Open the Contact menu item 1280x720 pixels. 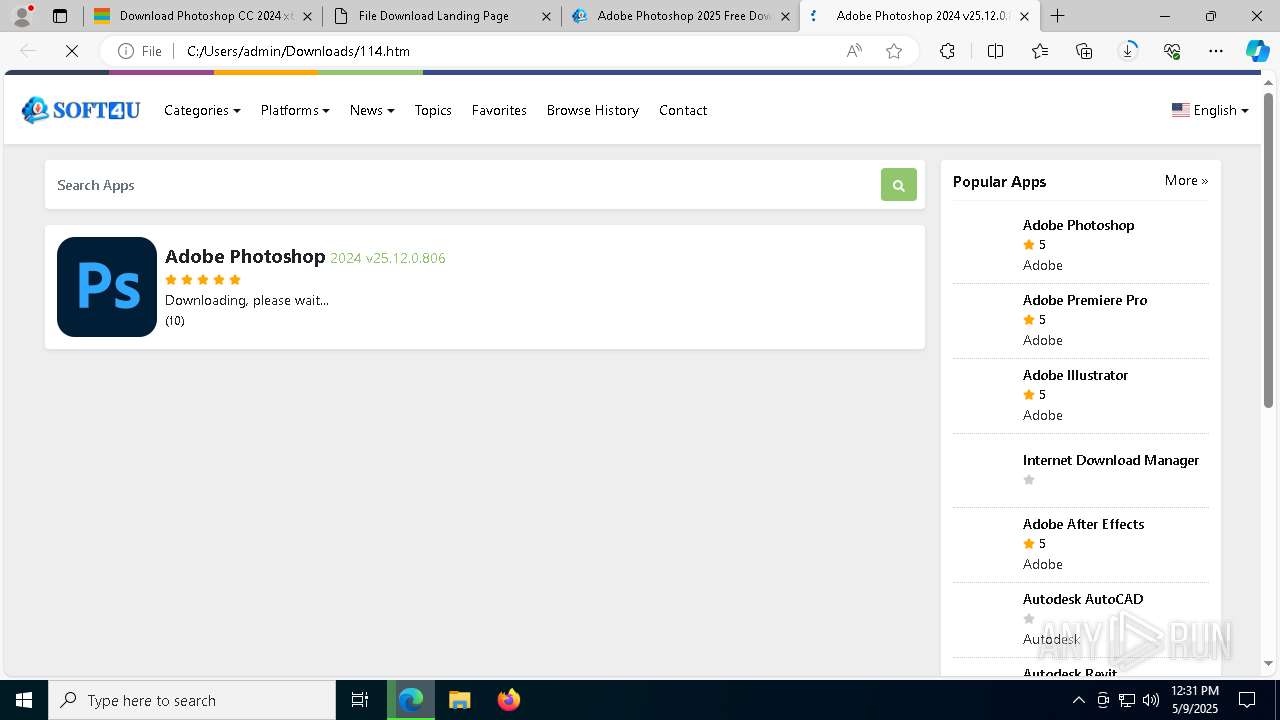(x=683, y=110)
